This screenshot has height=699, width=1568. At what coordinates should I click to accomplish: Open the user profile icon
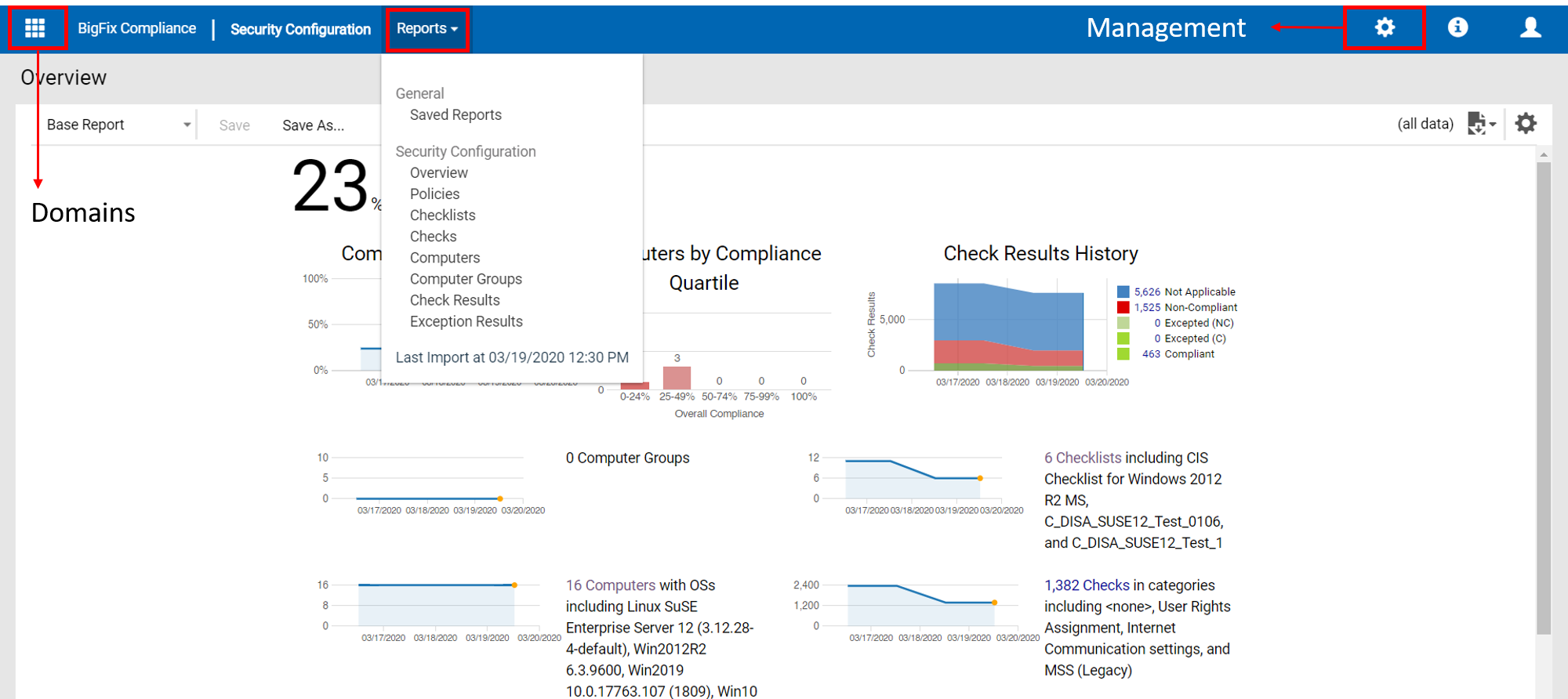click(x=1530, y=28)
